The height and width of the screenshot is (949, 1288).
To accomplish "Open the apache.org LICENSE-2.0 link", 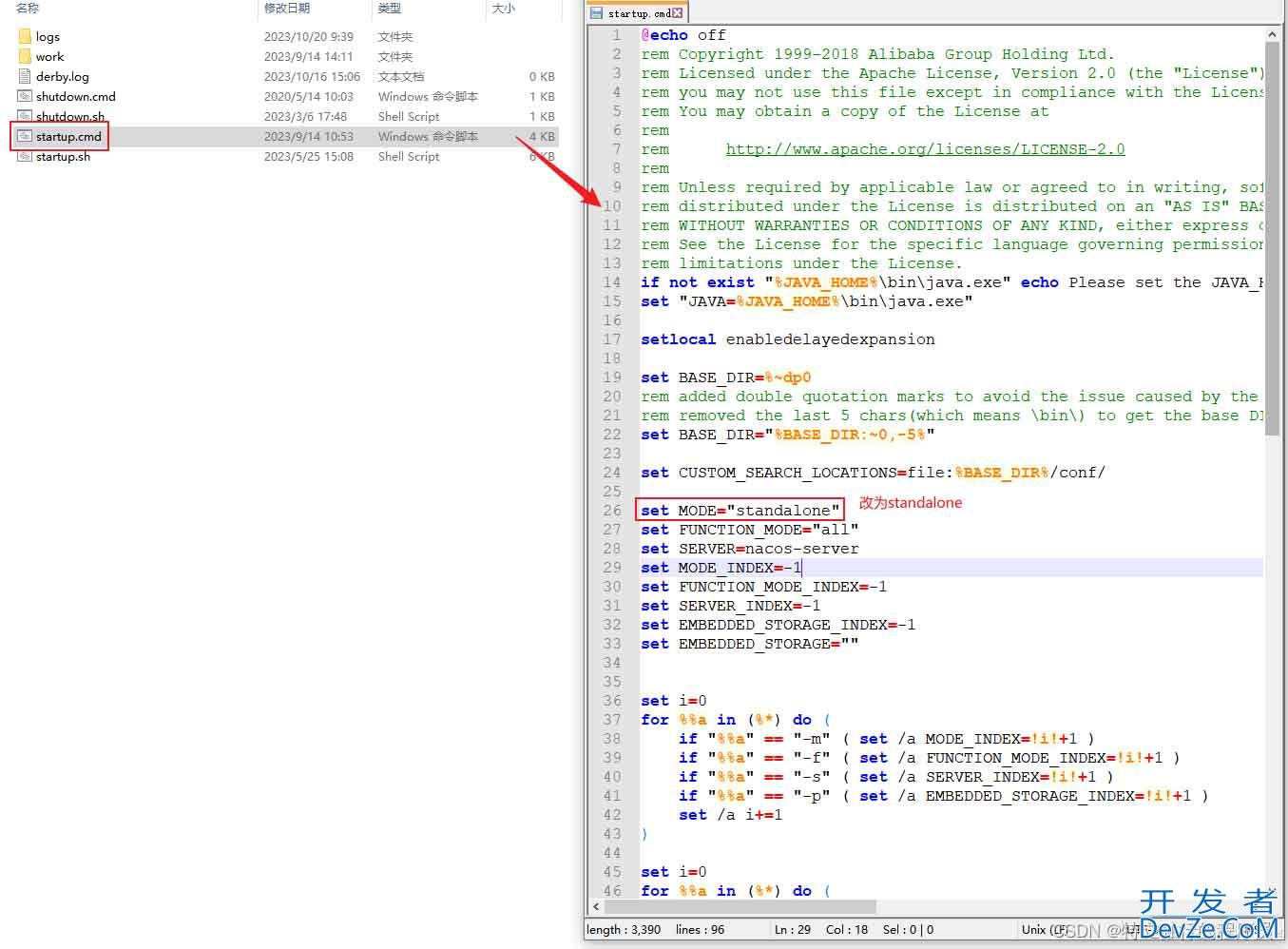I will pyautogui.click(x=925, y=149).
